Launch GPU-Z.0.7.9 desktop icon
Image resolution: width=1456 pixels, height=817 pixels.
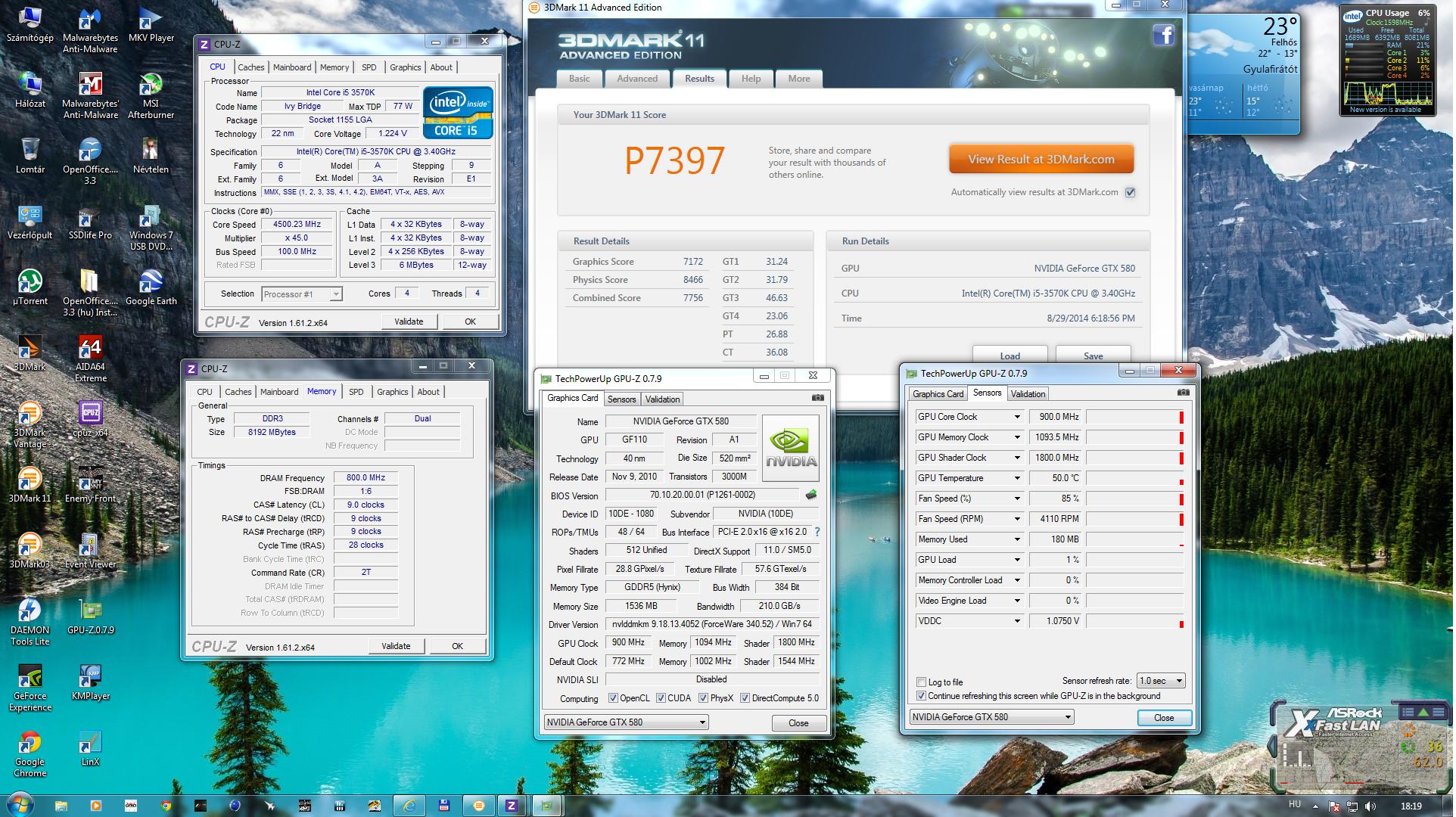pyautogui.click(x=90, y=617)
